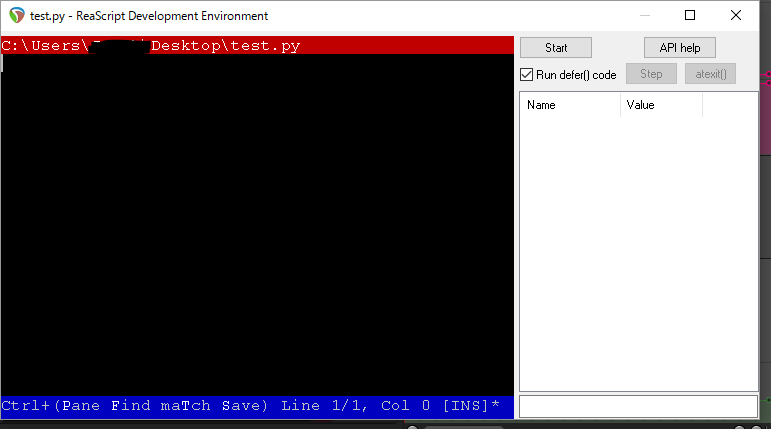Click the grayed-out Step button
The width and height of the screenshot is (771, 429).
tap(651, 74)
